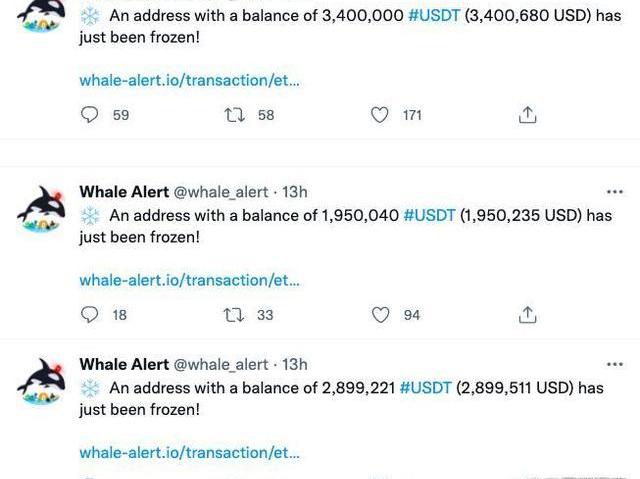640x479 pixels.
Task: Open Whale Alert avatar on 2,899,221 tweet
Action: [x=42, y=381]
